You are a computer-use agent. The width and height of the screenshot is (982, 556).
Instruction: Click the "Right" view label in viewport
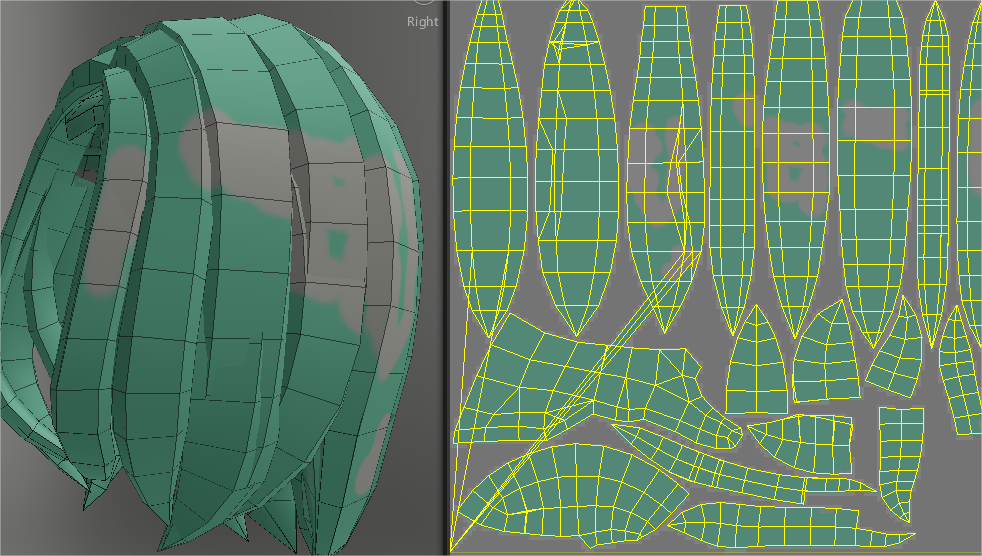click(423, 20)
